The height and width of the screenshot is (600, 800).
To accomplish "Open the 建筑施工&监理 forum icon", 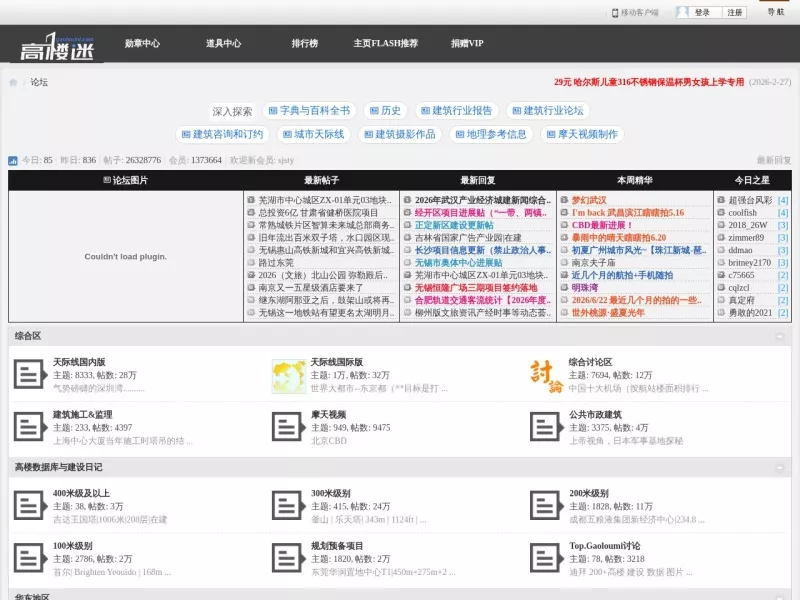I will coord(30,428).
